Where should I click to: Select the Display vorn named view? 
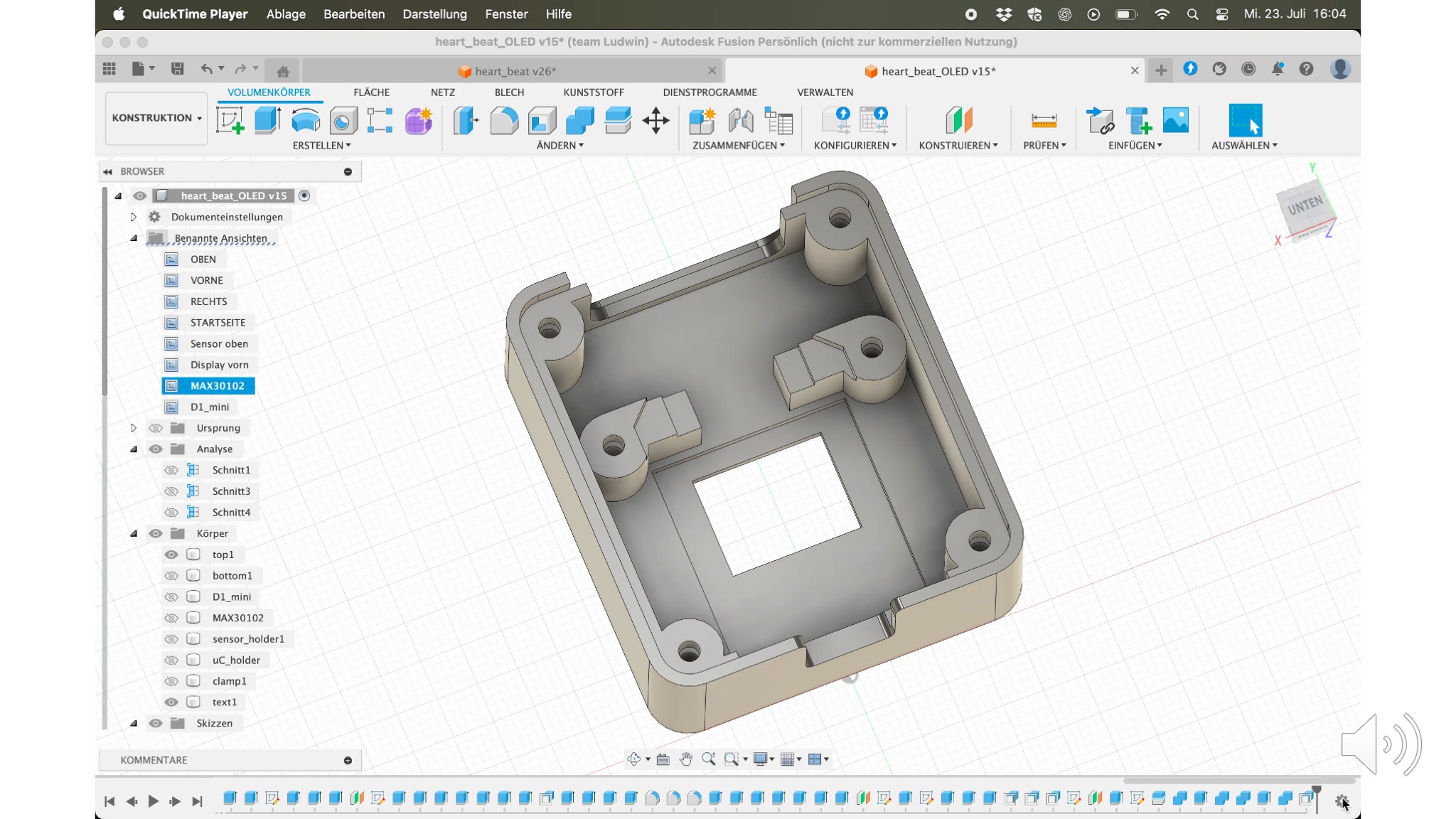click(219, 365)
